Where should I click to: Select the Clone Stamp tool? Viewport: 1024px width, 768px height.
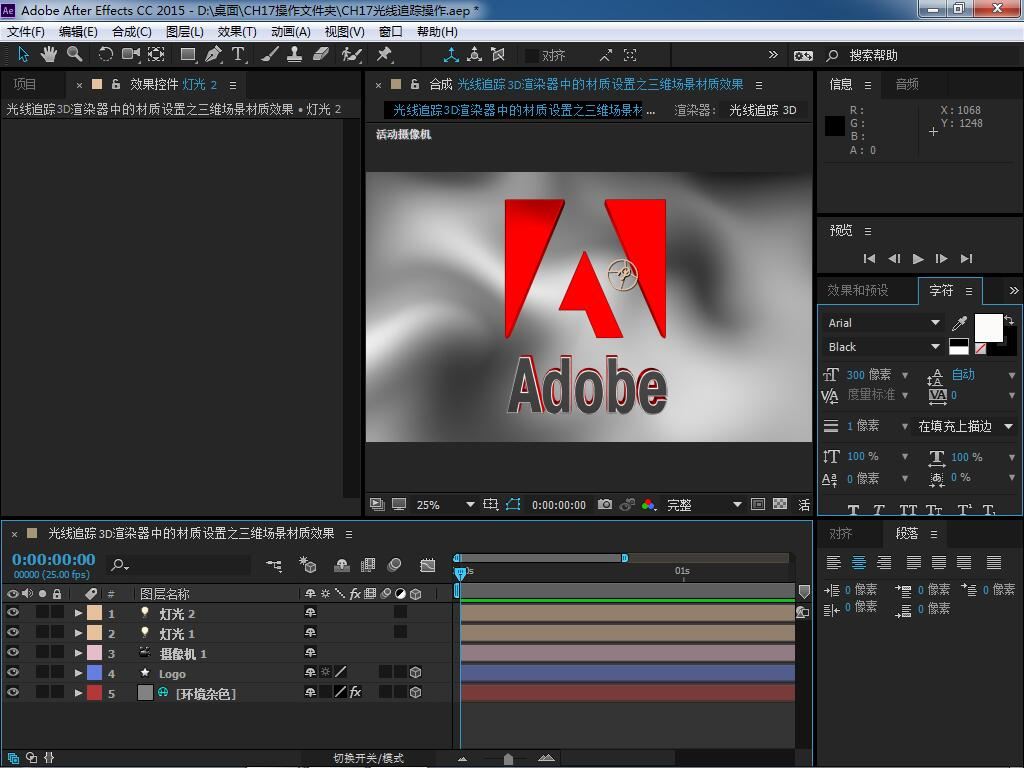click(x=295, y=55)
